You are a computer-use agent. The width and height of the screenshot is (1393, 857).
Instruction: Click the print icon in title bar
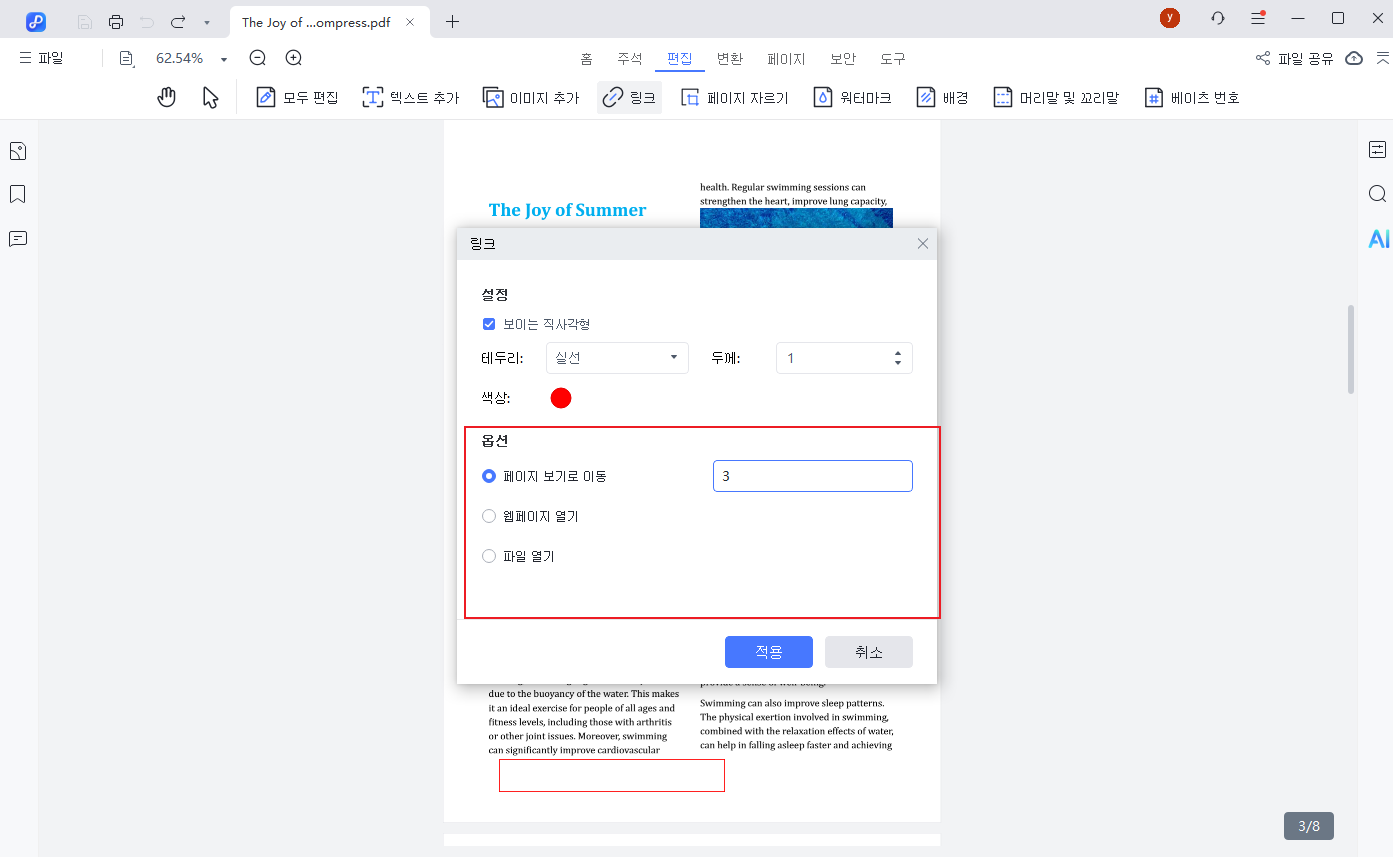[x=116, y=21]
